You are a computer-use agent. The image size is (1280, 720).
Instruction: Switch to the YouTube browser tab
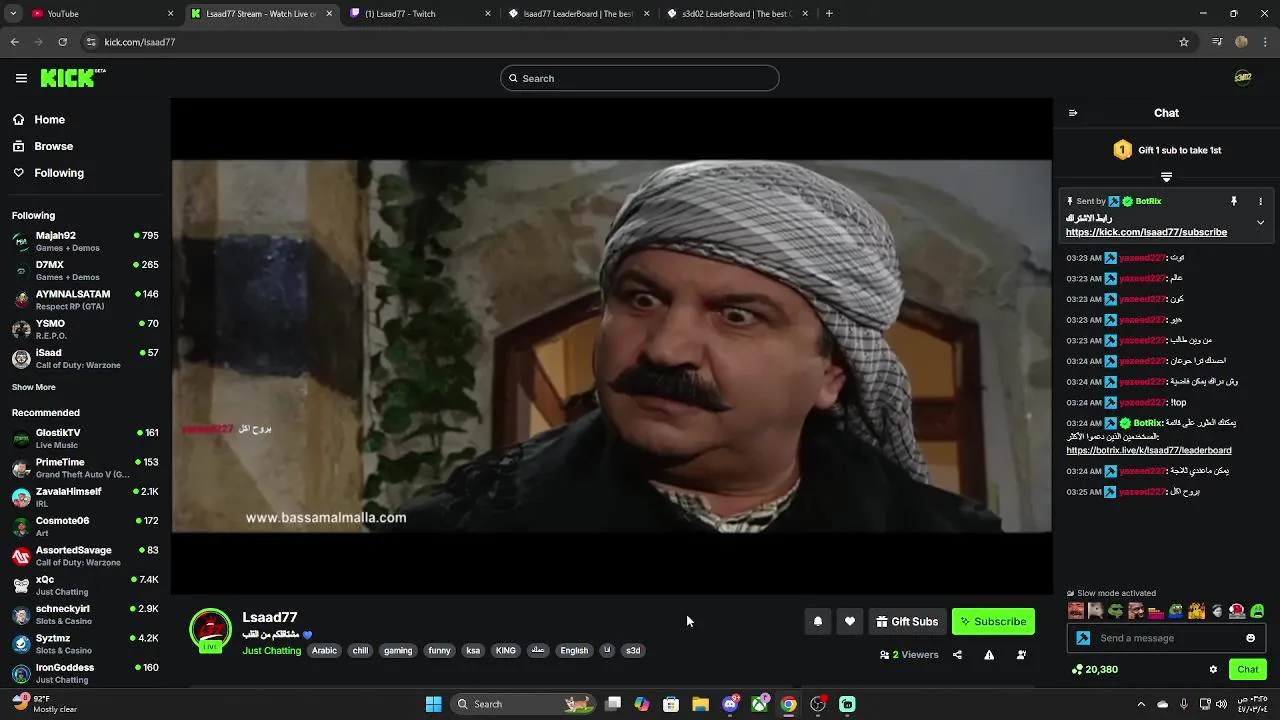point(100,14)
